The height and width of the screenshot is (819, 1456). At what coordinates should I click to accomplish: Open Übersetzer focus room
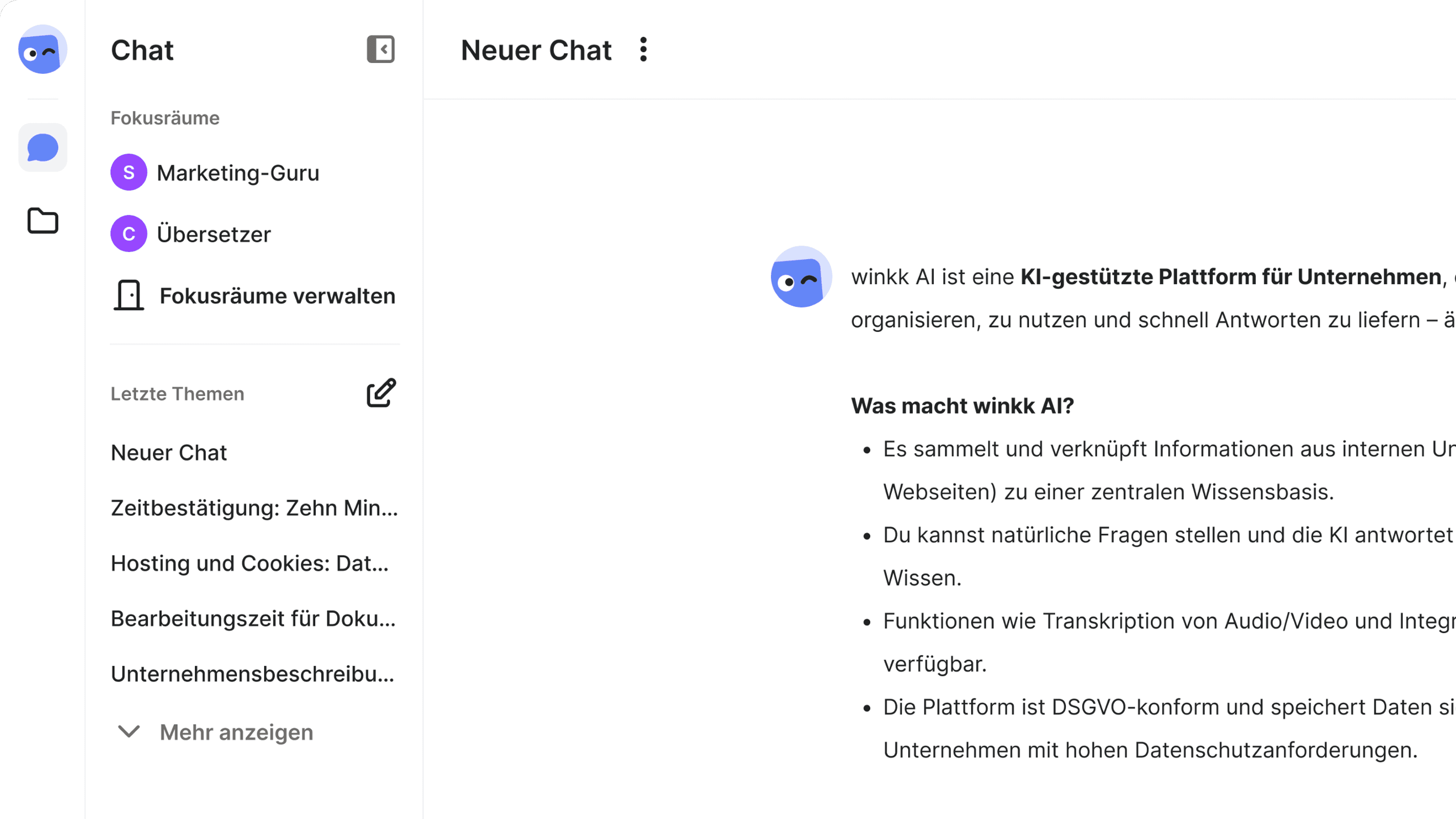click(213, 234)
